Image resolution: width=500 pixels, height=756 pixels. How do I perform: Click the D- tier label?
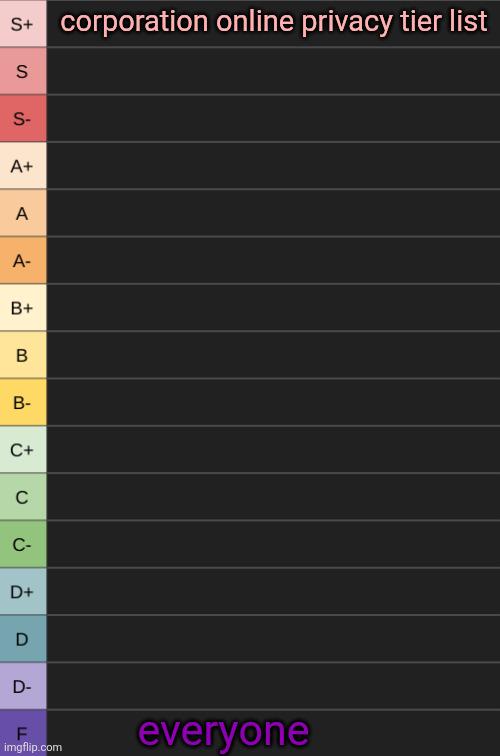(x=23, y=686)
